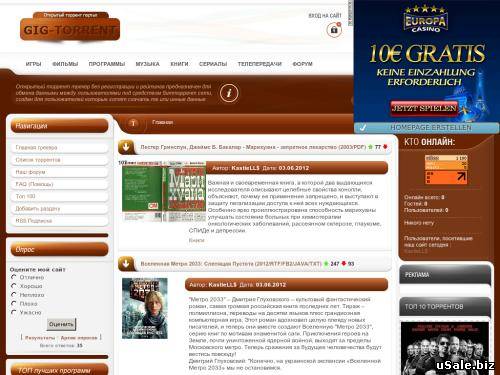Click the GIG-TORRENT site logo
Viewport: 500px width, 375px height.
[70, 27]
